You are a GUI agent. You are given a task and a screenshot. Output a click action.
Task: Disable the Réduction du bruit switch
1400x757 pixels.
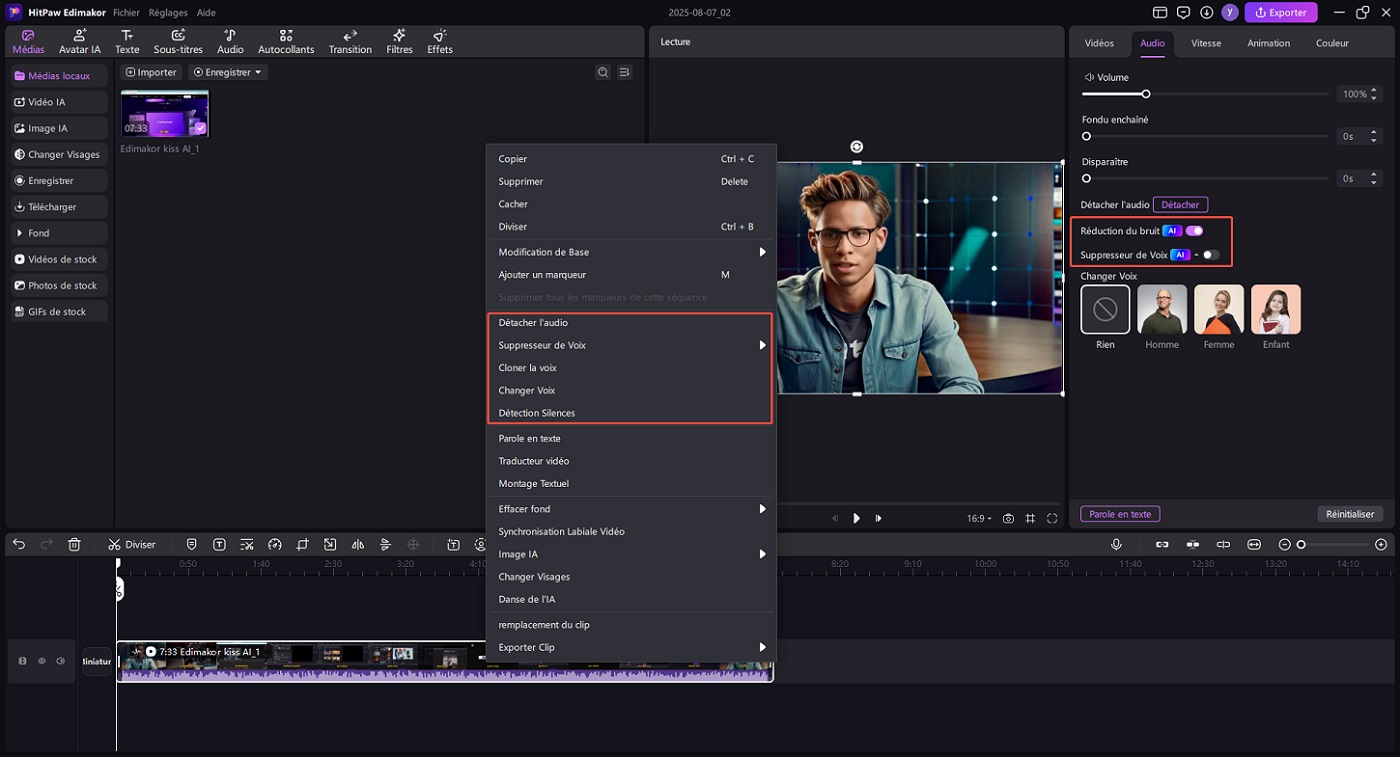[x=1194, y=231]
